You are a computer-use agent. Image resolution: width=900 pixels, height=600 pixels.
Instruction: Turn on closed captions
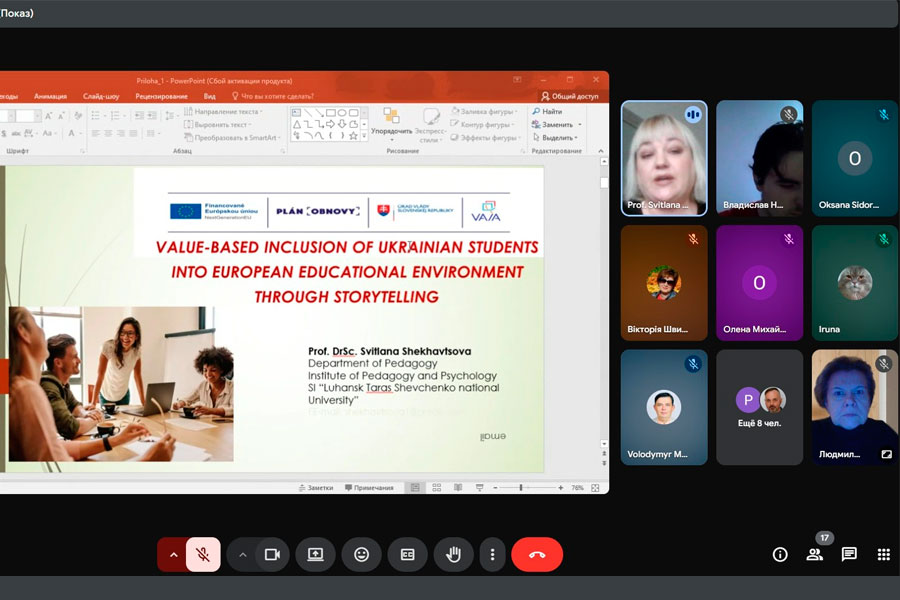(407, 554)
